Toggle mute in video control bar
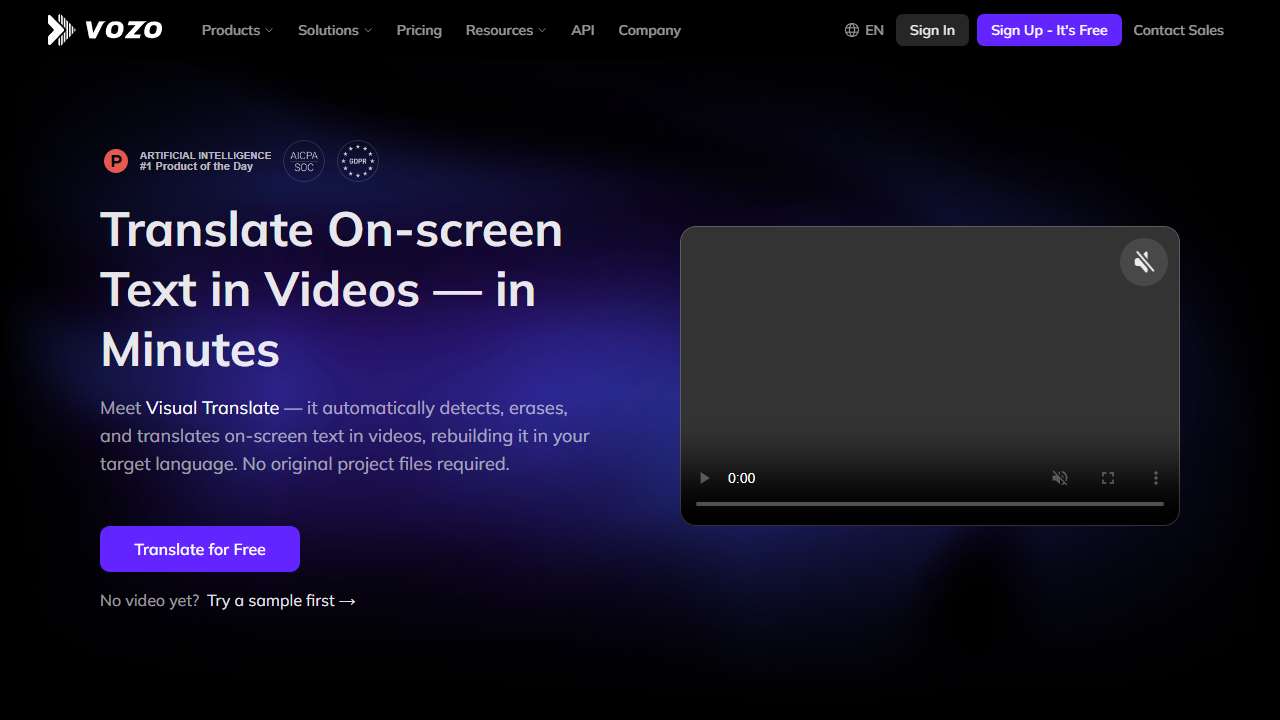 coord(1060,478)
